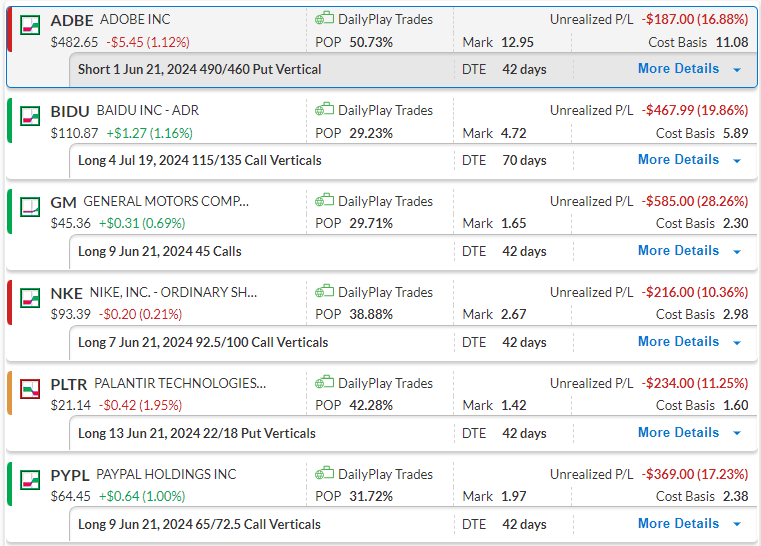Click 'Long 9 Jun 21, 2024 65/72.5 Call Verticals'
Screen dimensions: 761x546
pyautogui.click(x=199, y=525)
